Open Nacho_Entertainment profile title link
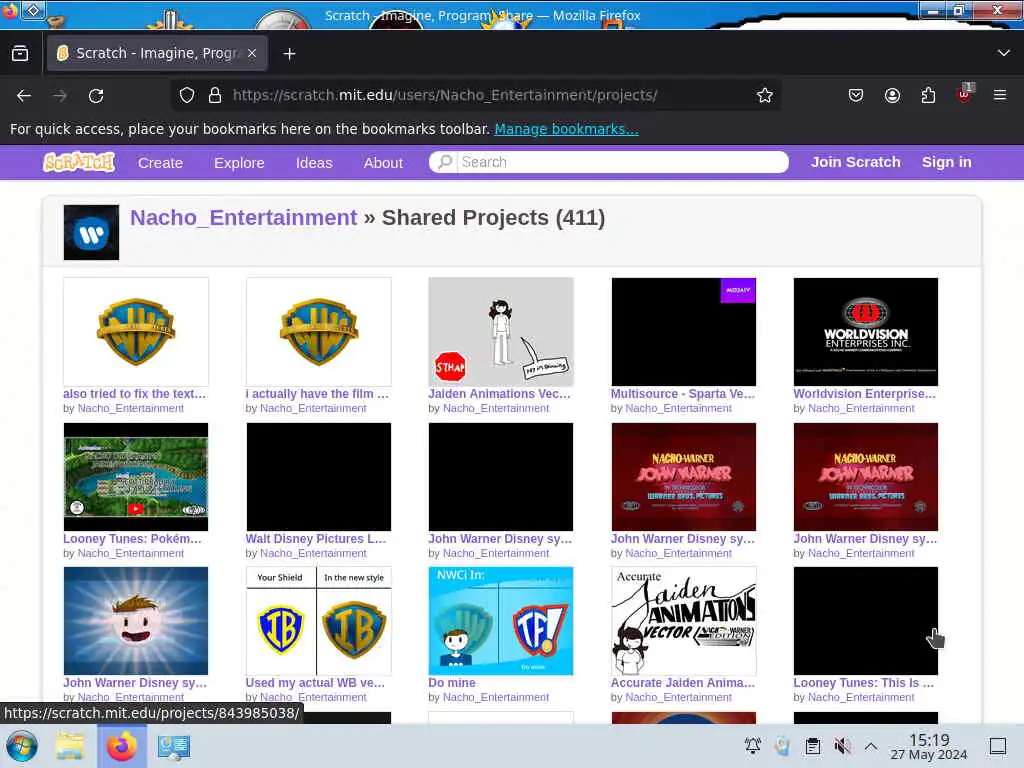 tap(244, 217)
